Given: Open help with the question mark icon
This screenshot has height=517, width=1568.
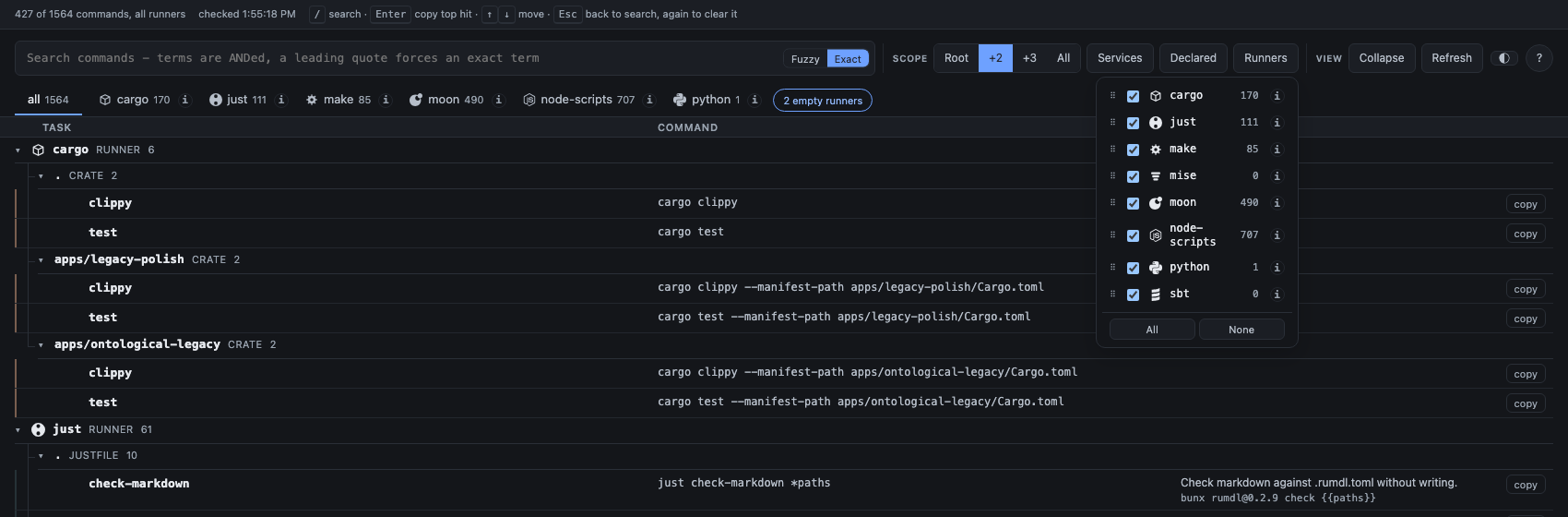Looking at the screenshot, I should 1538,58.
